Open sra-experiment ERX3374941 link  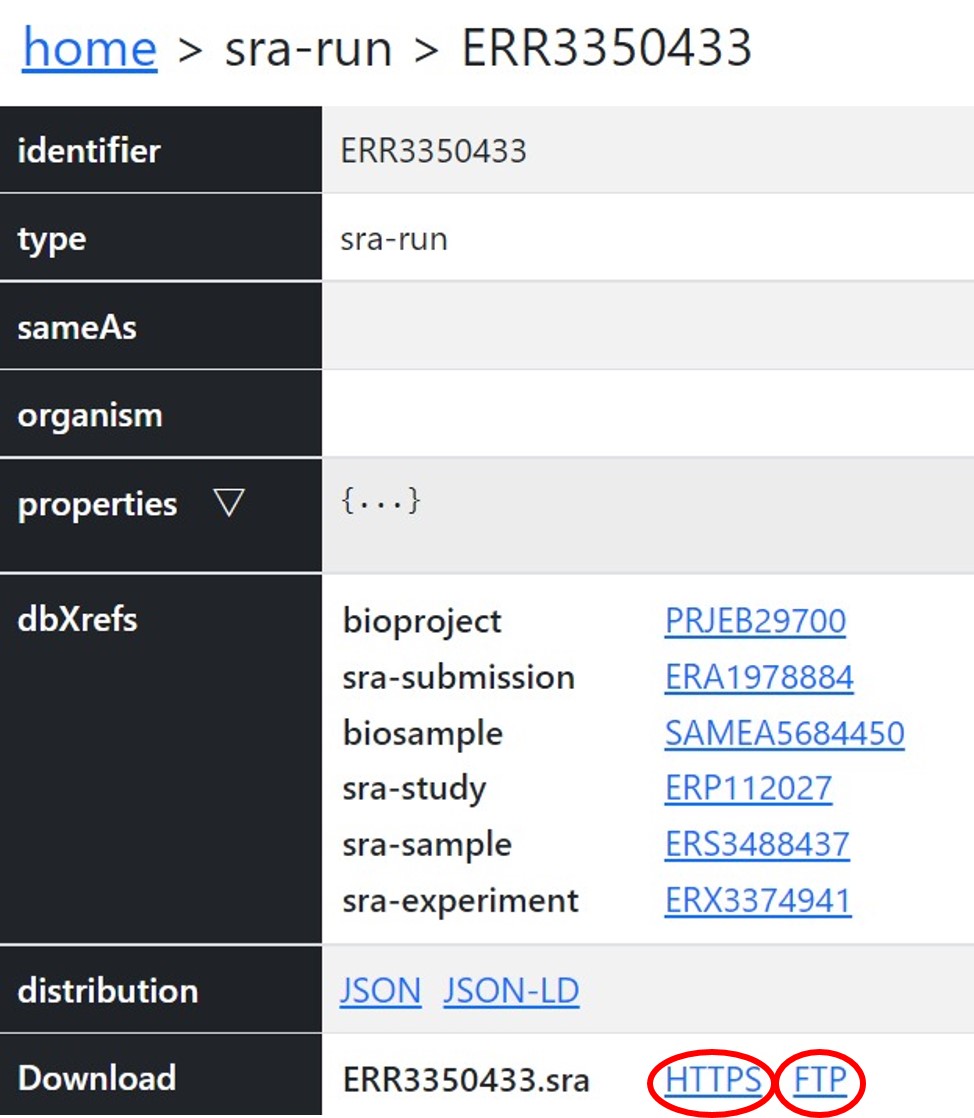pos(758,901)
